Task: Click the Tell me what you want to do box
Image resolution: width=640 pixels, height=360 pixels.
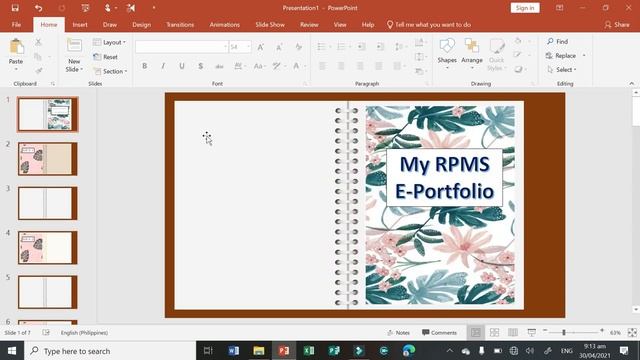Action: coord(429,24)
